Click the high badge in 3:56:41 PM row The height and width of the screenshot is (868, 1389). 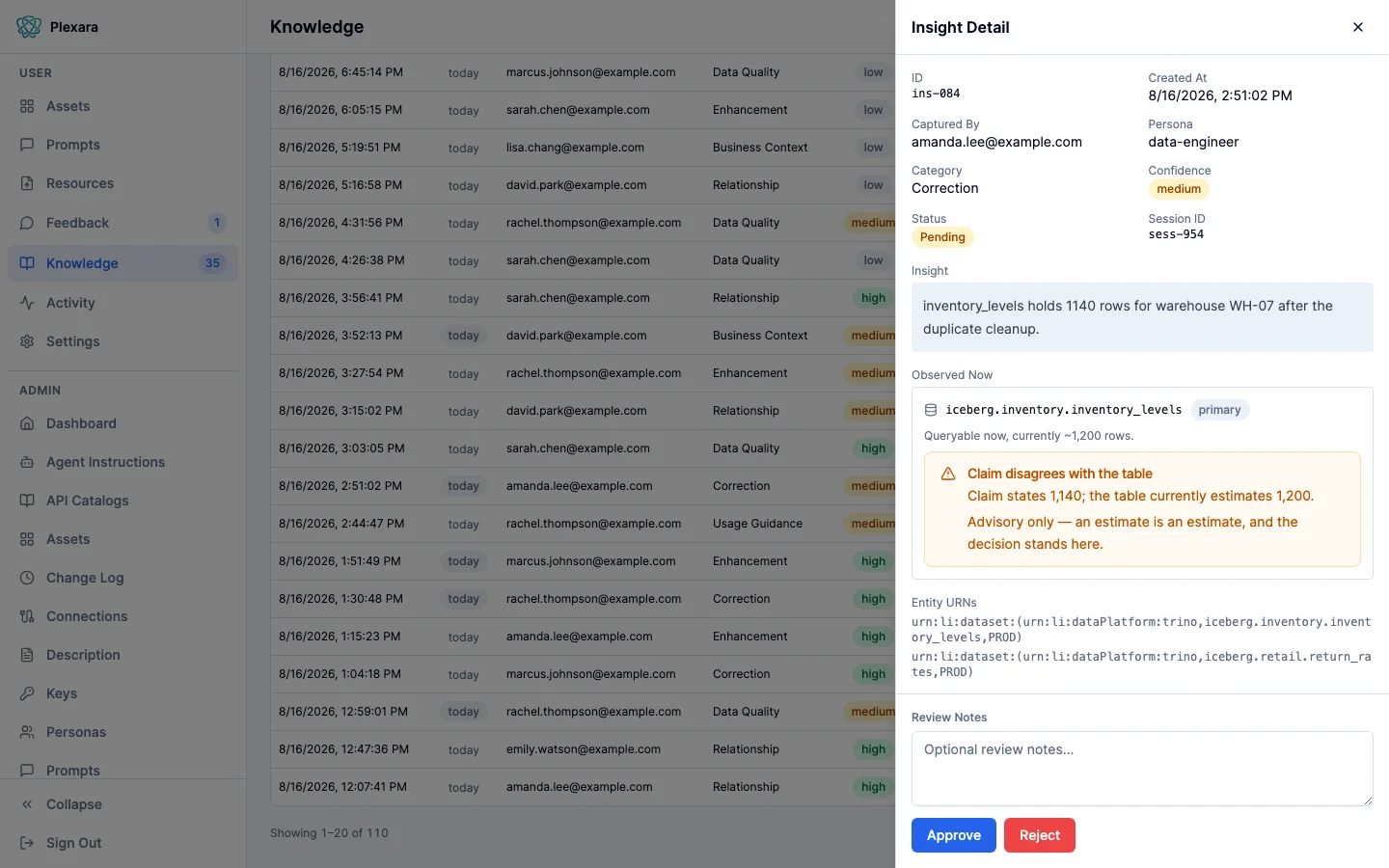(x=873, y=298)
